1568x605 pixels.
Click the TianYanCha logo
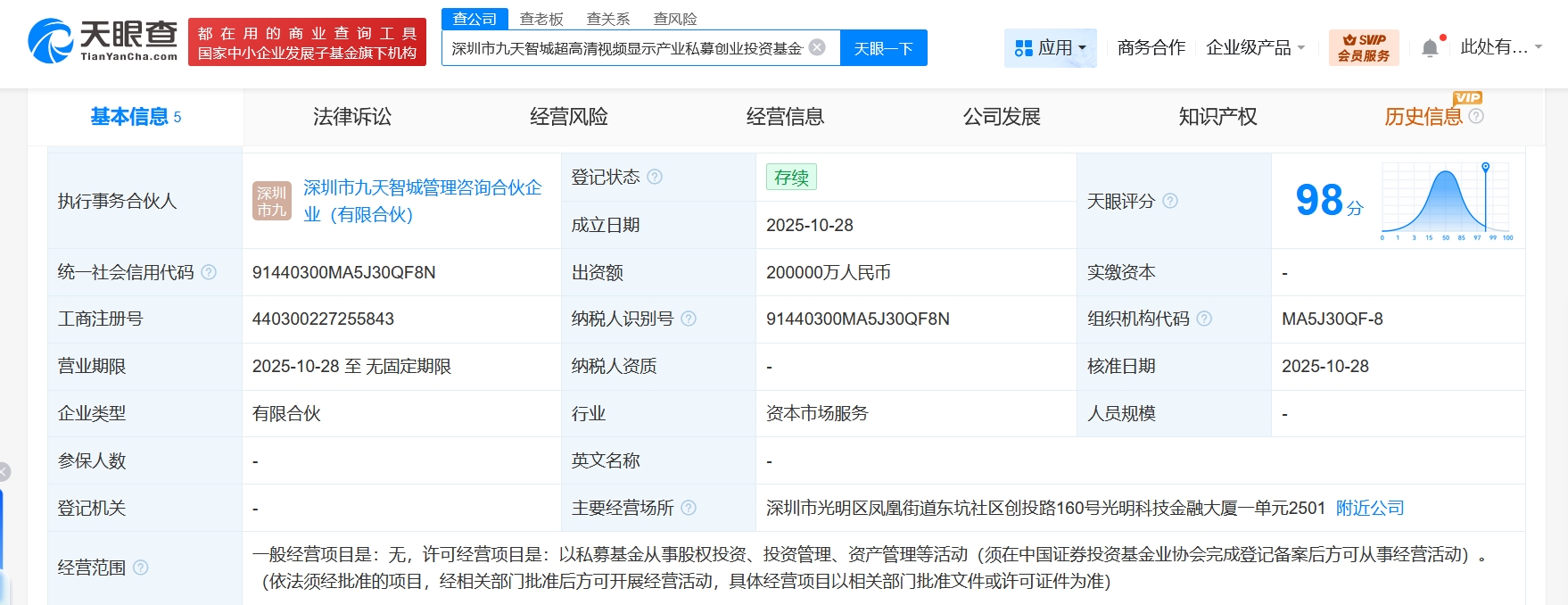tap(102, 41)
